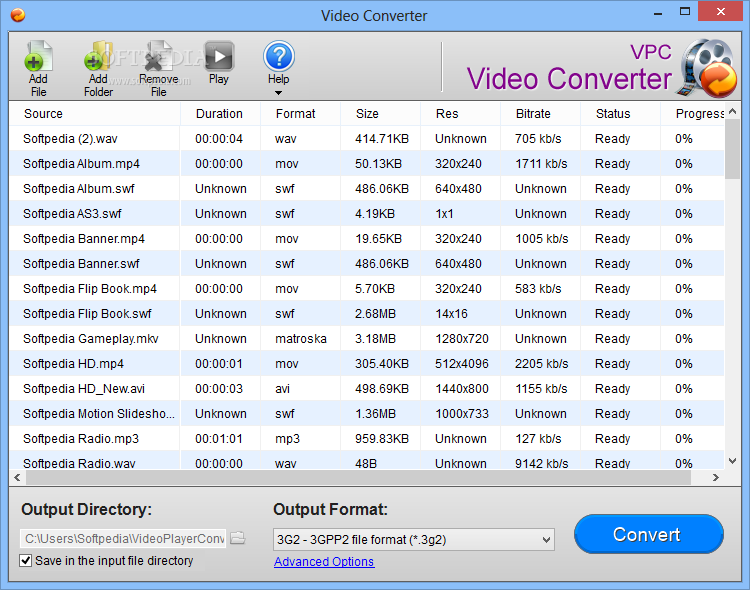This screenshot has width=750, height=590.
Task: Click the 1440x800 resolution cell
Action: [x=462, y=389]
